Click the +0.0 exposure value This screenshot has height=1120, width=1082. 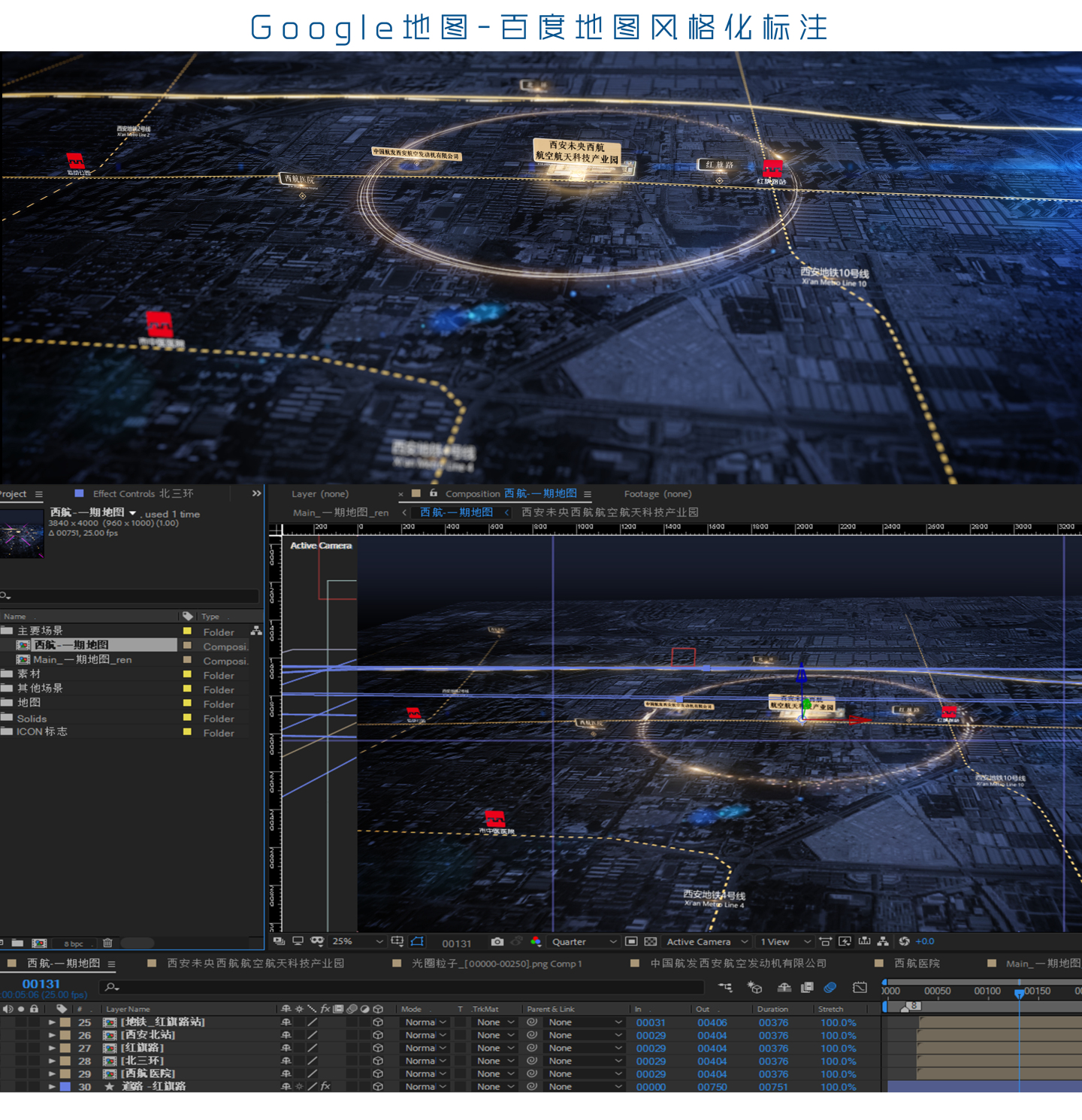coord(925,941)
